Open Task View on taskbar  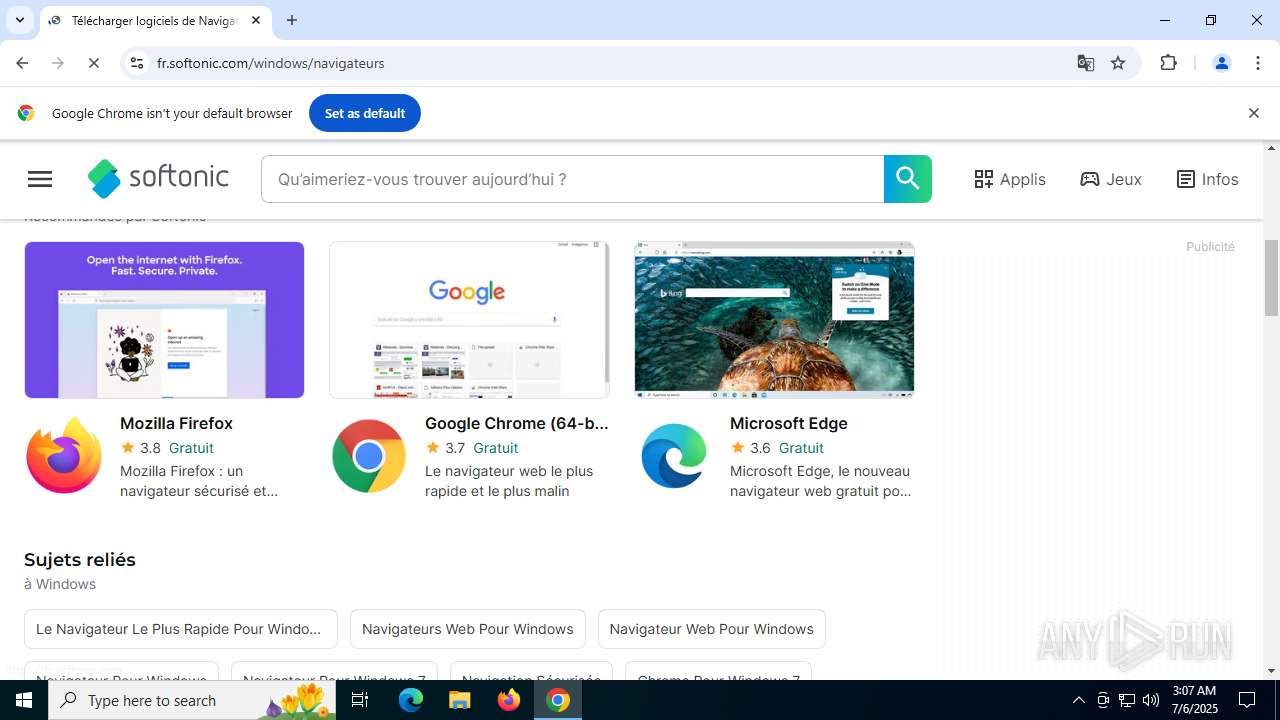[x=360, y=700]
